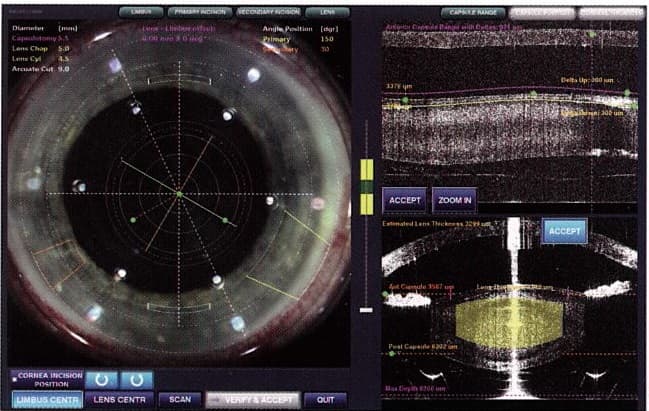This screenshot has width=649, height=411.
Task: Click the green block on the vertical depth bar
Action: (x=366, y=187)
